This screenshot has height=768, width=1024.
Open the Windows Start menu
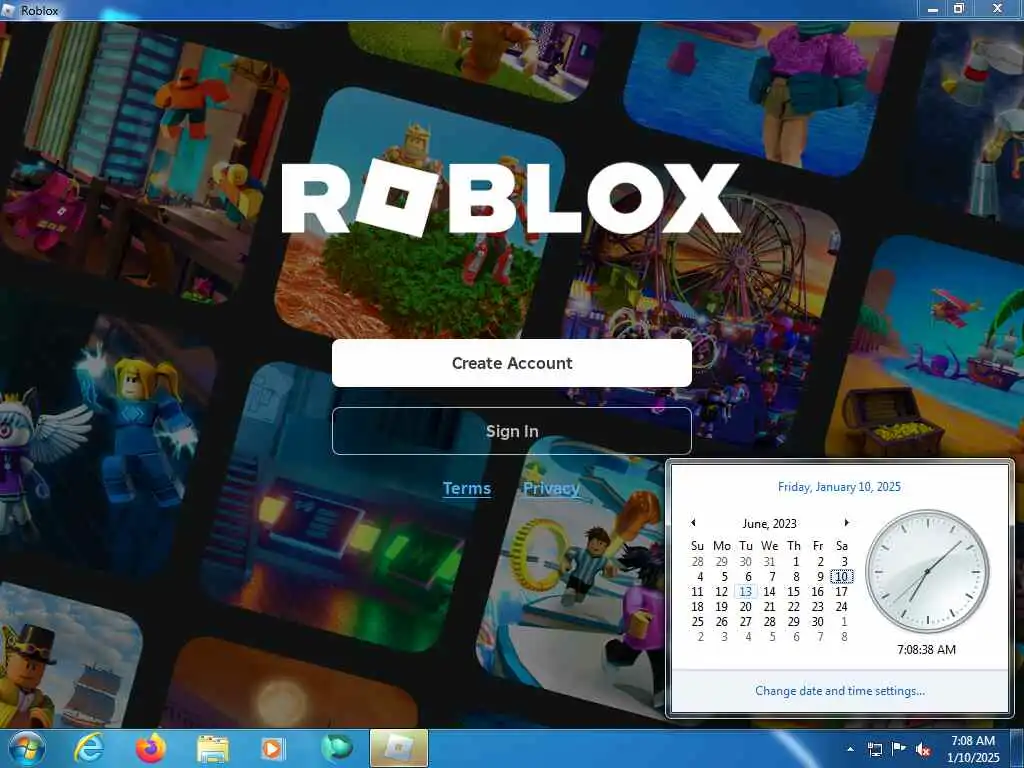tap(26, 748)
